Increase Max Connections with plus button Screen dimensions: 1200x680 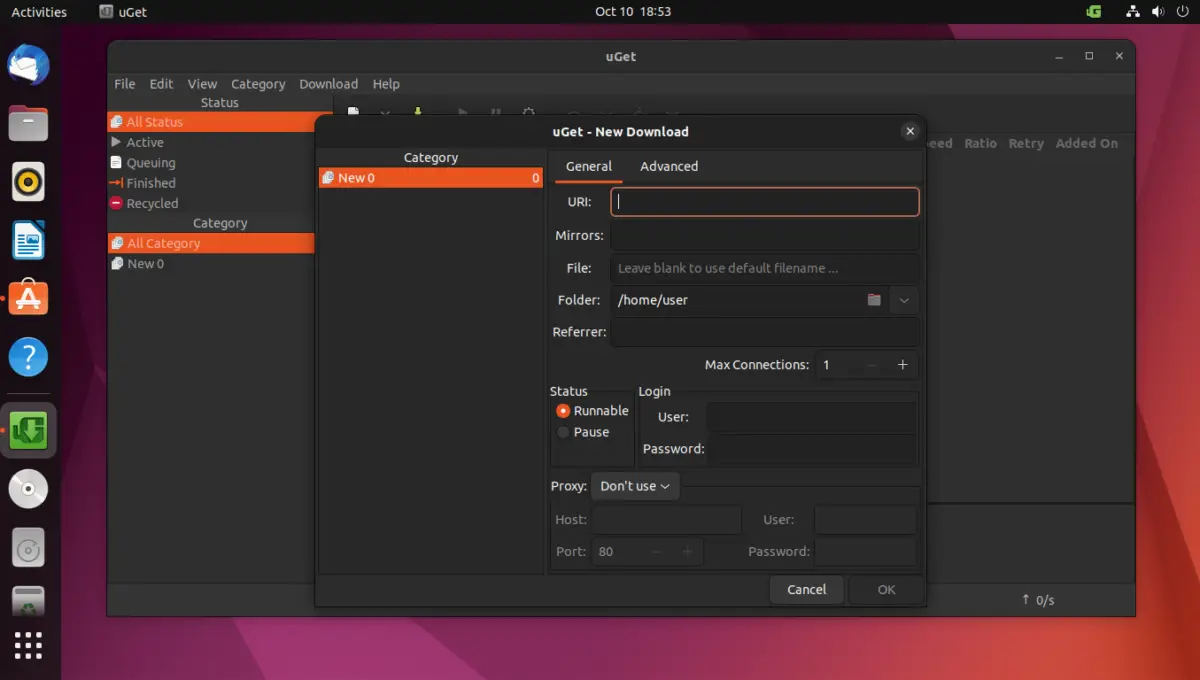(902, 365)
